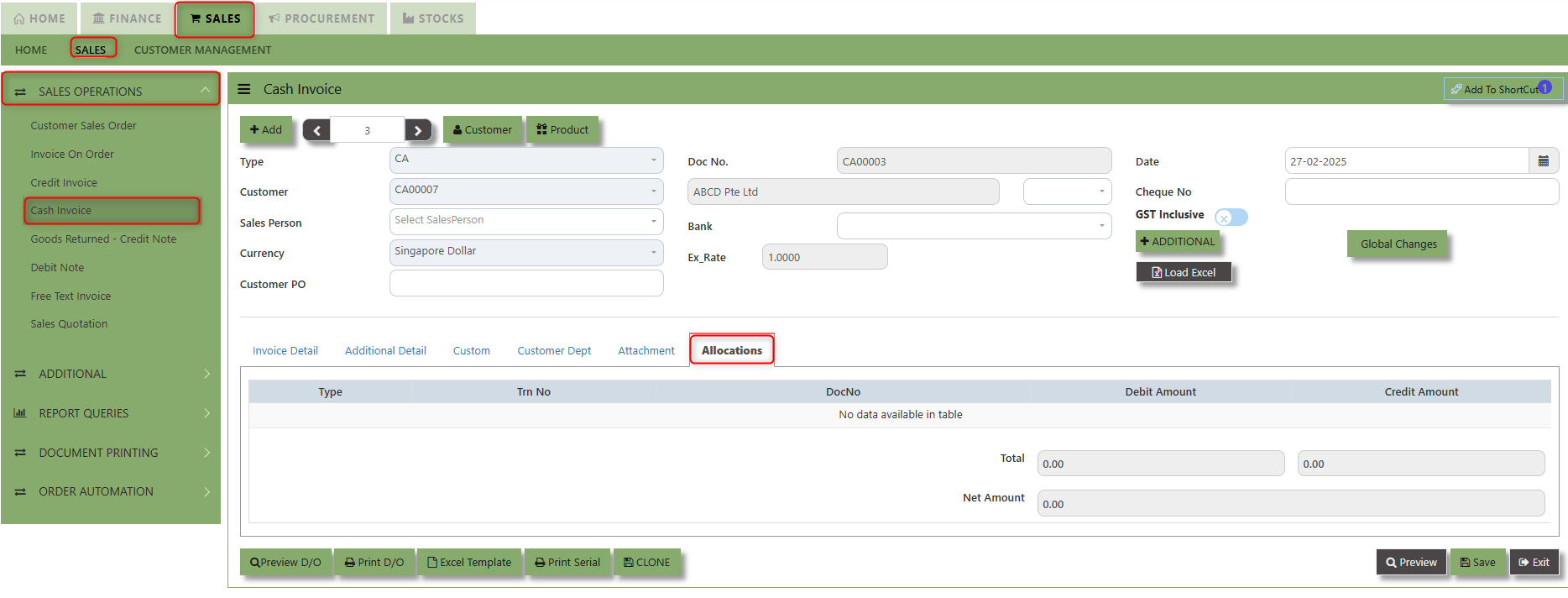Click Add To ShortCut icon
This screenshot has width=1568, height=598.
(1456, 89)
